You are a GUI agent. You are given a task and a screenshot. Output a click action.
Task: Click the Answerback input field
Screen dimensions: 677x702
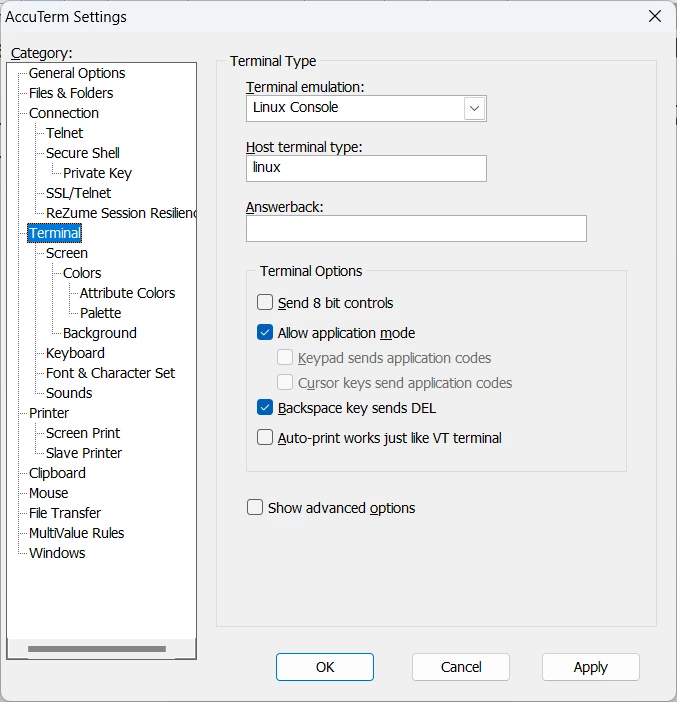pyautogui.click(x=416, y=228)
